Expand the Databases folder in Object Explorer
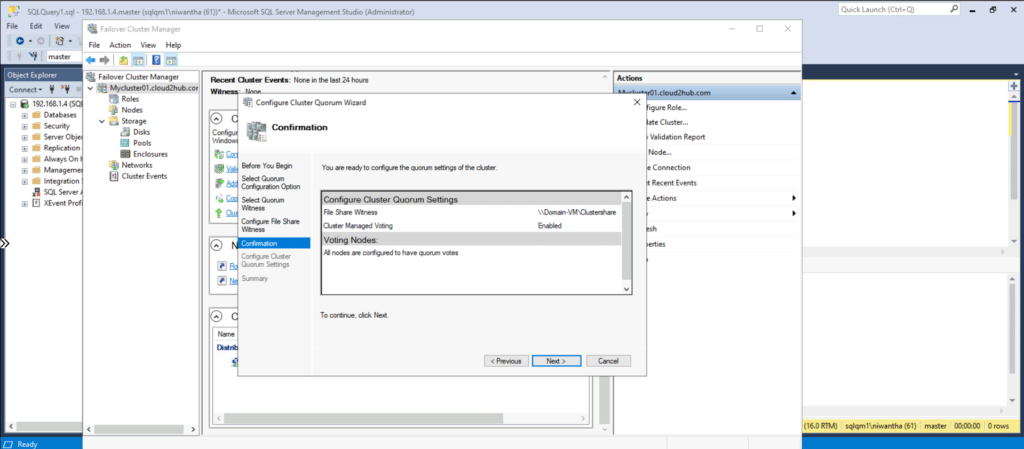 [x=24, y=115]
